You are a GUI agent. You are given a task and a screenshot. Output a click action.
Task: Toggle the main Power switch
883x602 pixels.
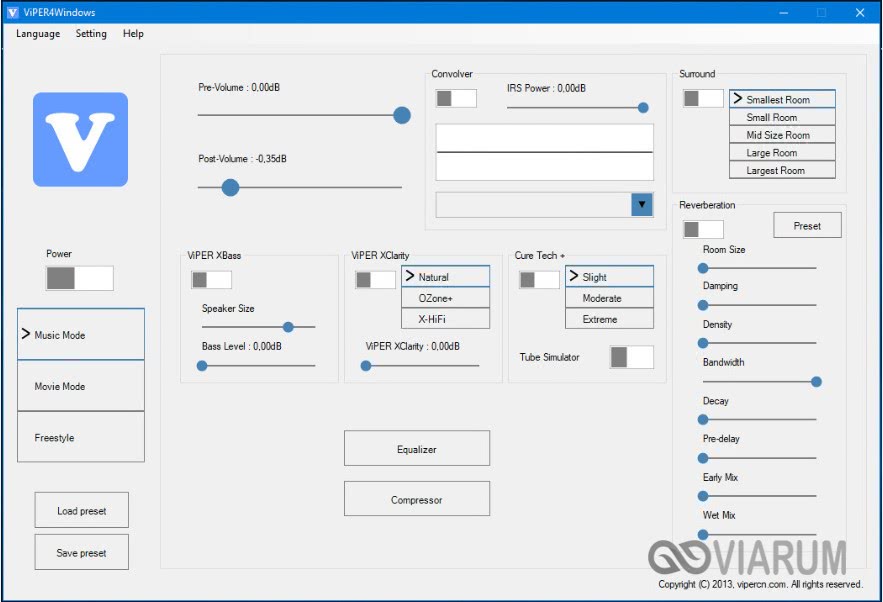click(x=79, y=278)
